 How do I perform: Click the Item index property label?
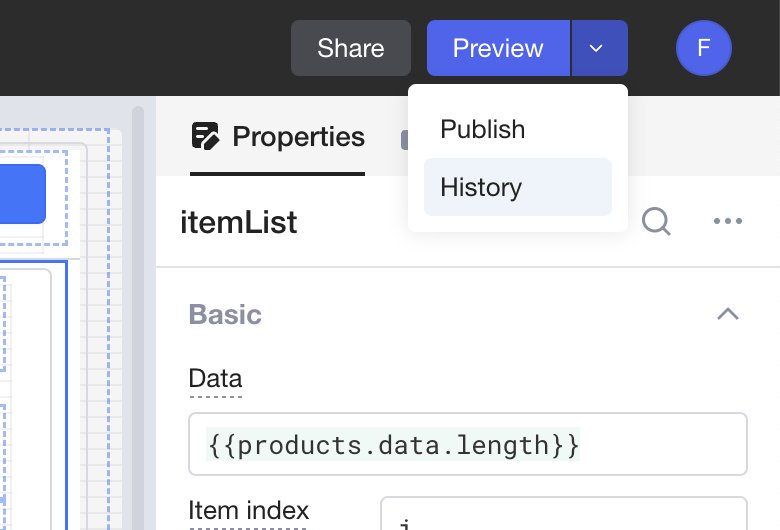point(249,511)
